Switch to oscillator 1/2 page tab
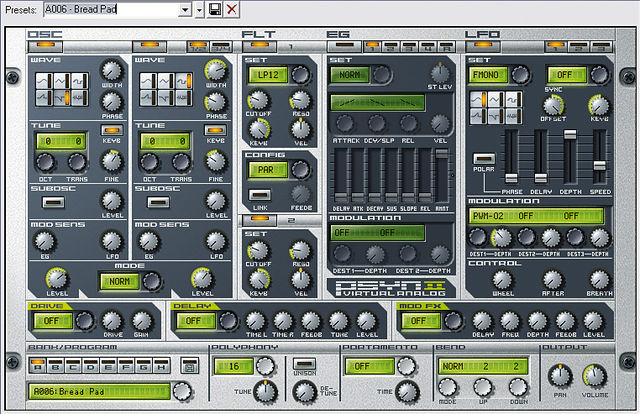This screenshot has height=414, width=640. 198,46
